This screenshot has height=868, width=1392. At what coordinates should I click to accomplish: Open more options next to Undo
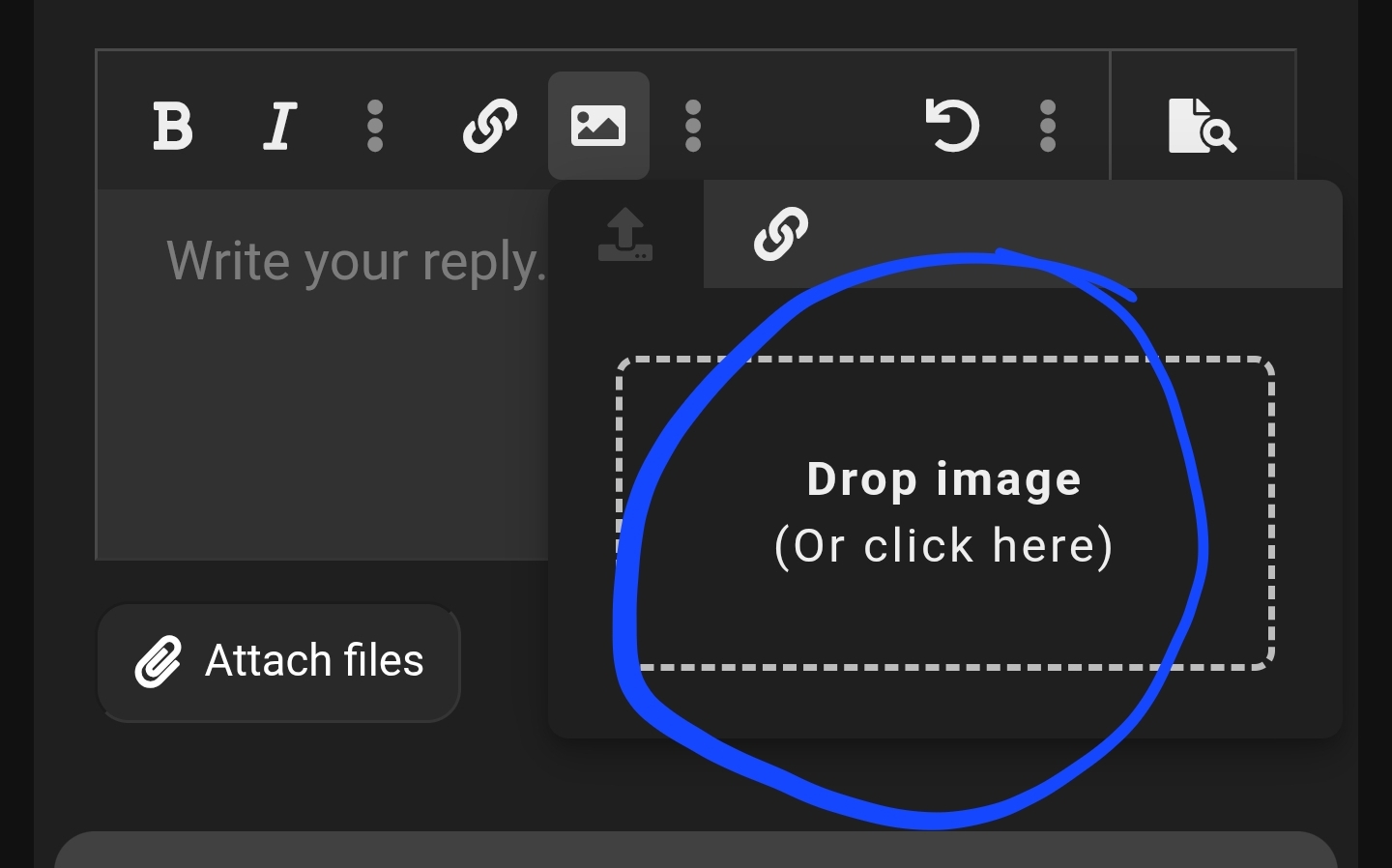pyautogui.click(x=1048, y=126)
